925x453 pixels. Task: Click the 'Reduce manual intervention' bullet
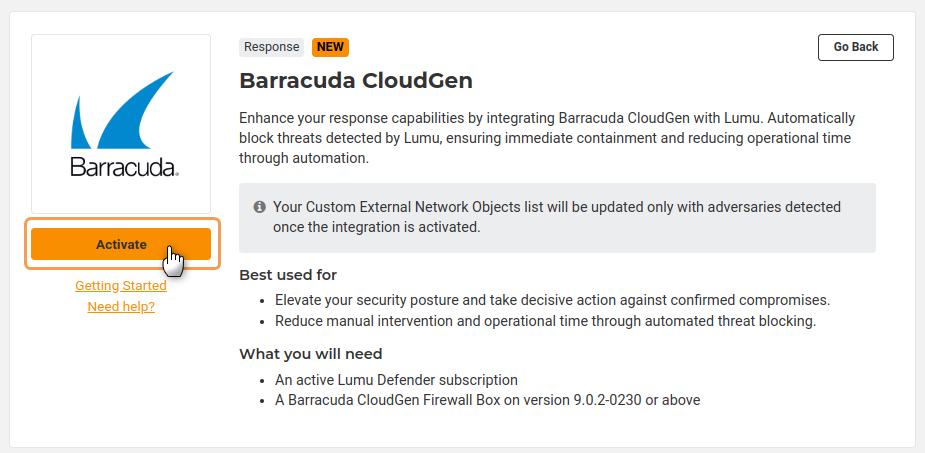pos(545,321)
